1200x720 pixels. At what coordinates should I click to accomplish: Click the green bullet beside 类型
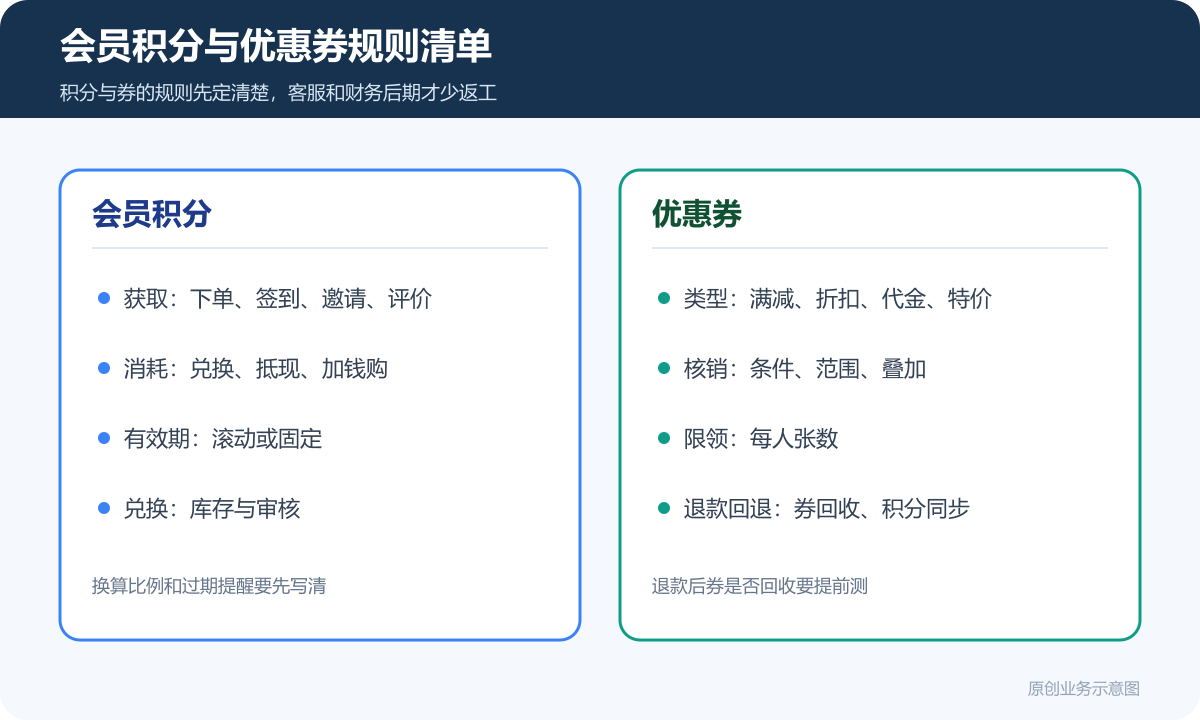pos(664,298)
